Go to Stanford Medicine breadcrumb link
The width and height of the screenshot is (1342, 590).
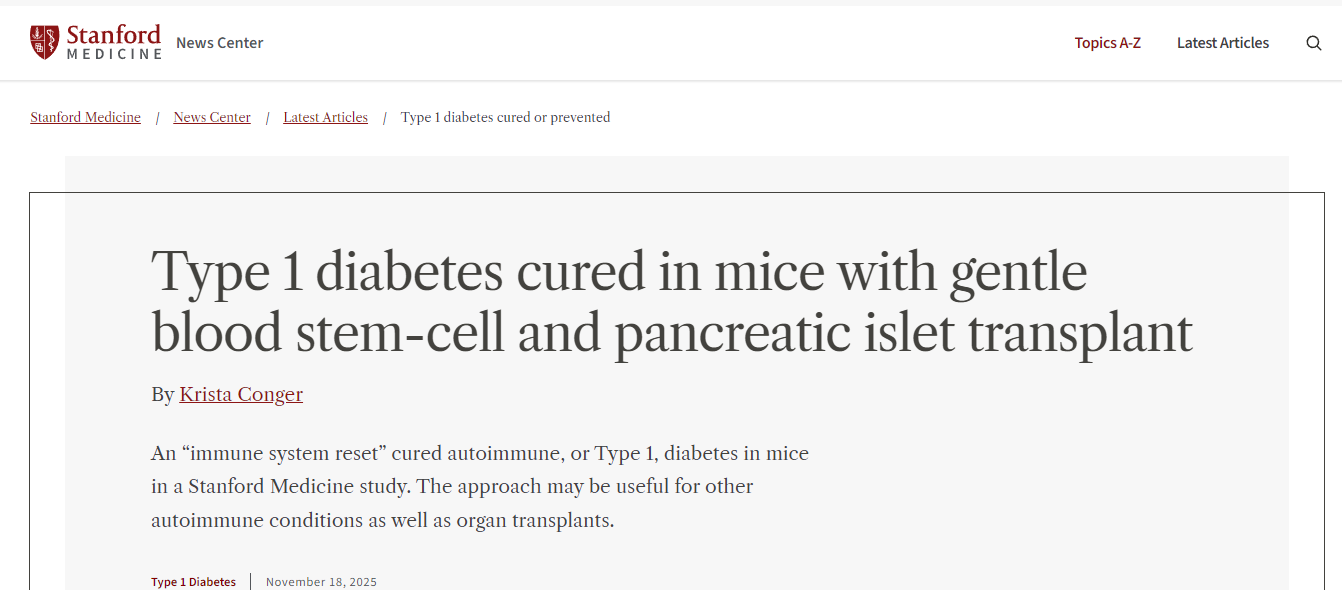point(85,118)
